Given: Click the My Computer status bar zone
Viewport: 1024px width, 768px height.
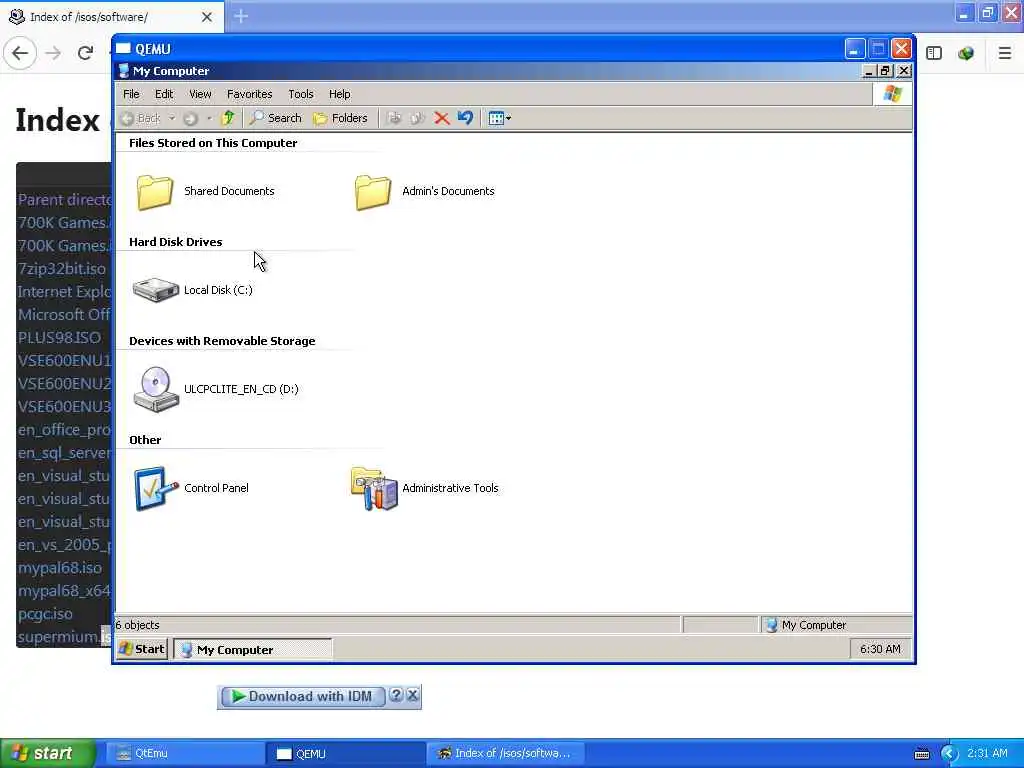Looking at the screenshot, I should [x=836, y=625].
